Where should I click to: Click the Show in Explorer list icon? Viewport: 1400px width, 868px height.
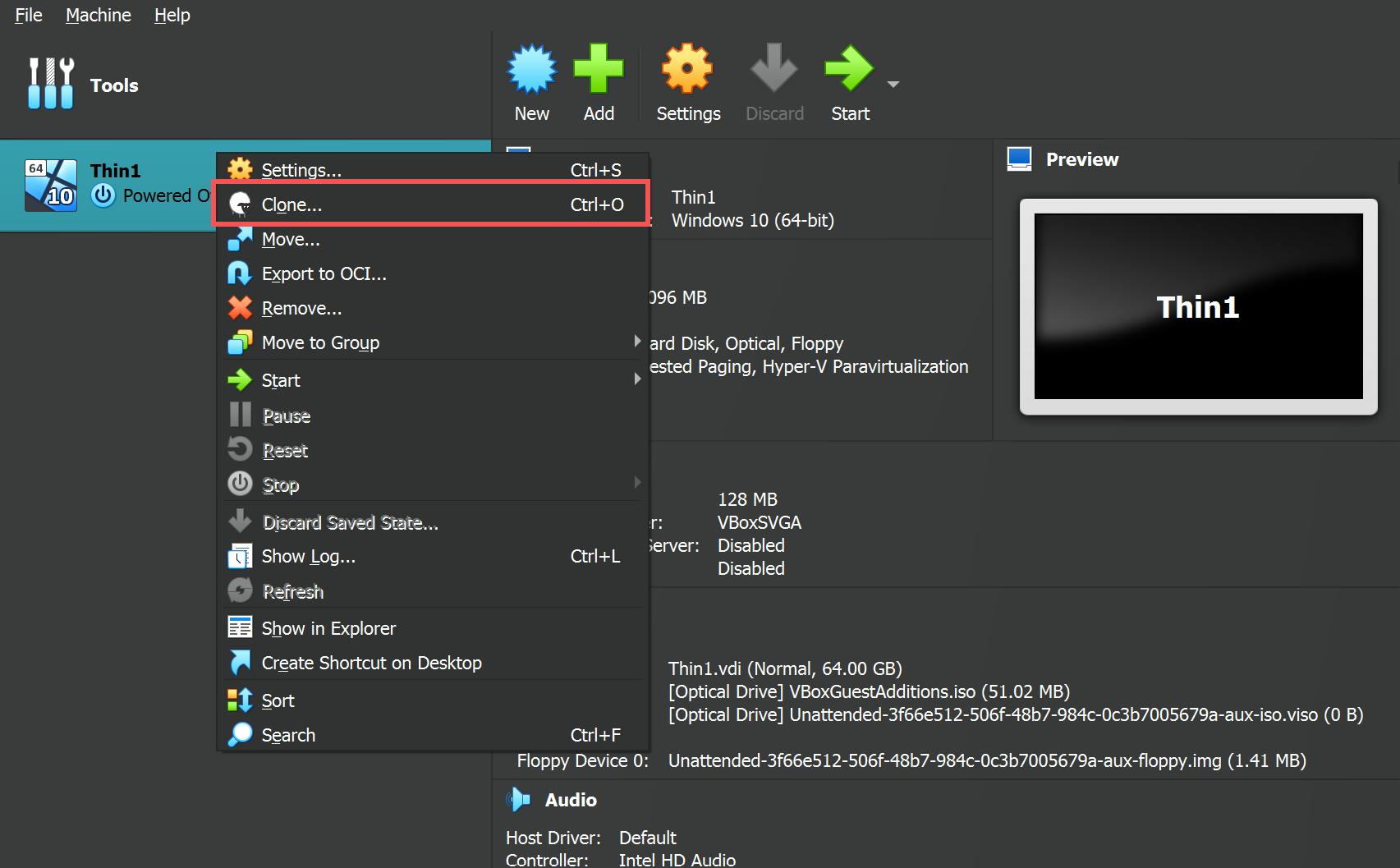(x=240, y=628)
